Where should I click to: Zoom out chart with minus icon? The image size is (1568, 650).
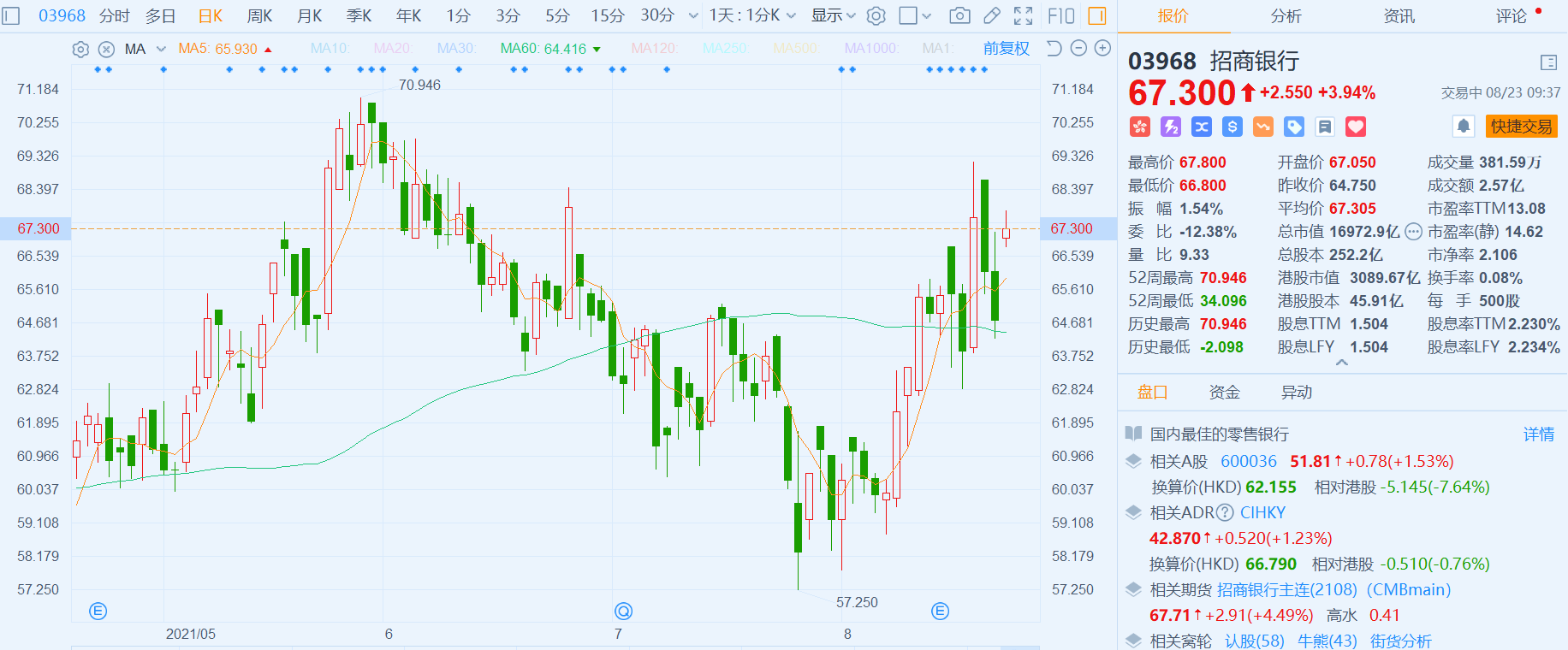point(1078,49)
